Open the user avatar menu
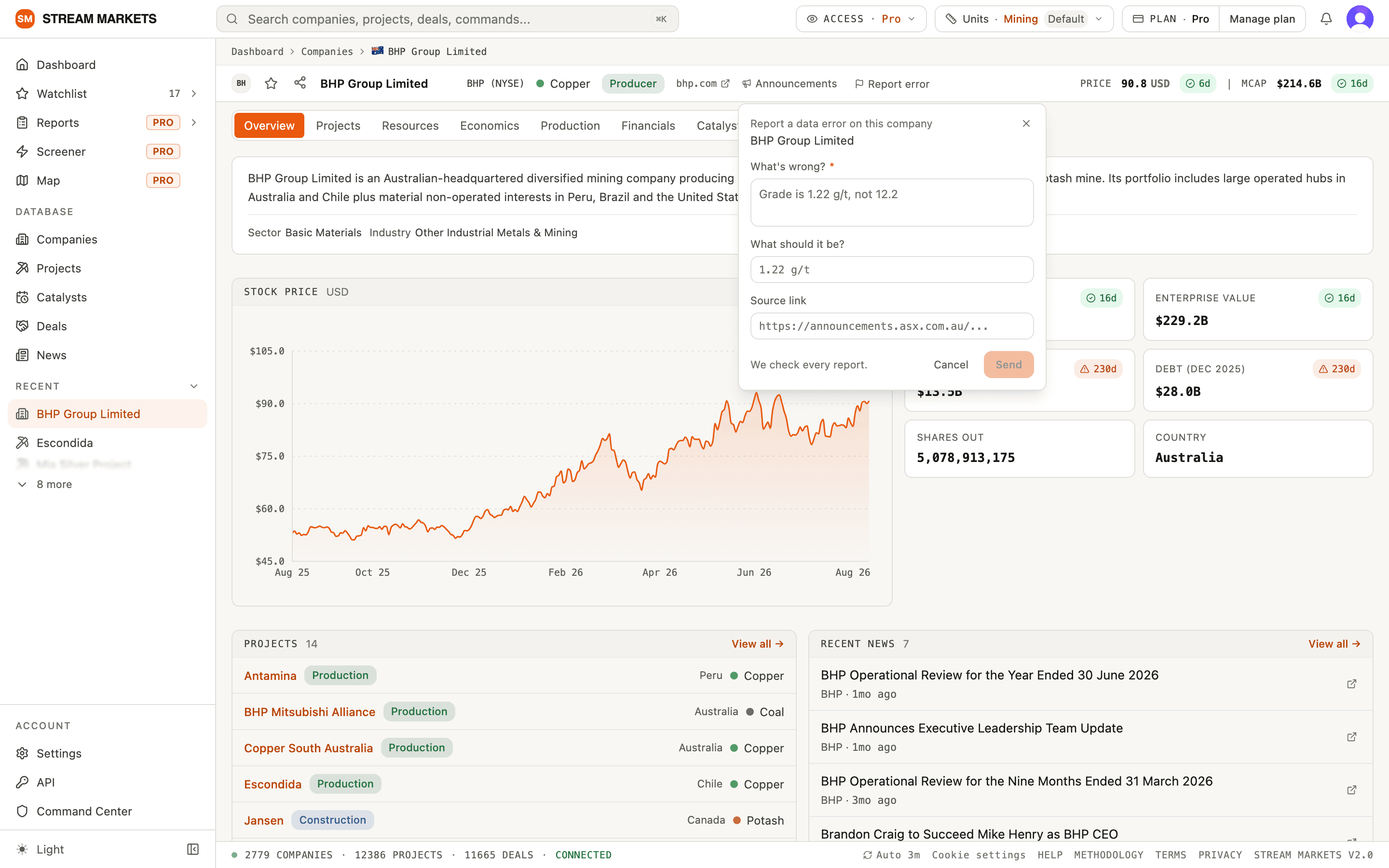 point(1360,19)
